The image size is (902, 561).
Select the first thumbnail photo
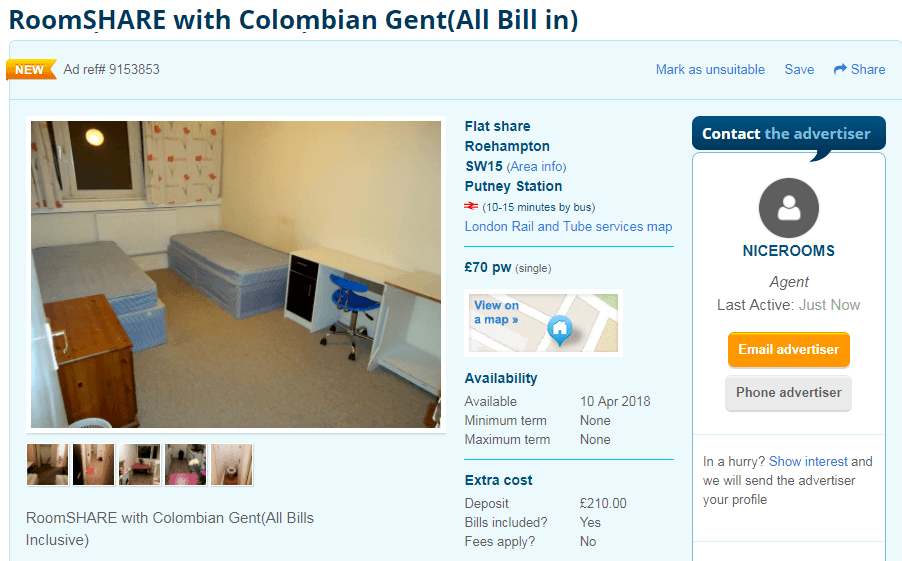[48, 465]
